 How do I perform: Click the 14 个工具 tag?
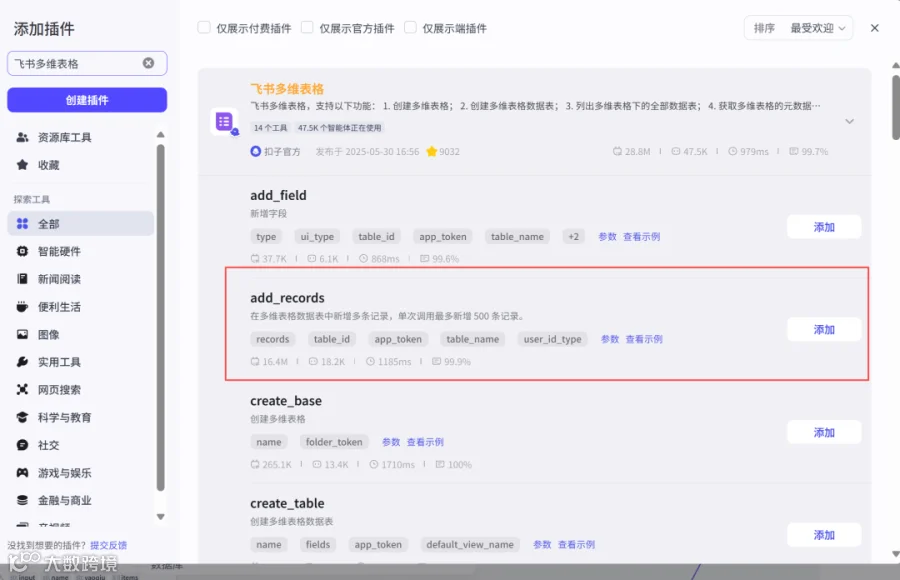[270, 127]
